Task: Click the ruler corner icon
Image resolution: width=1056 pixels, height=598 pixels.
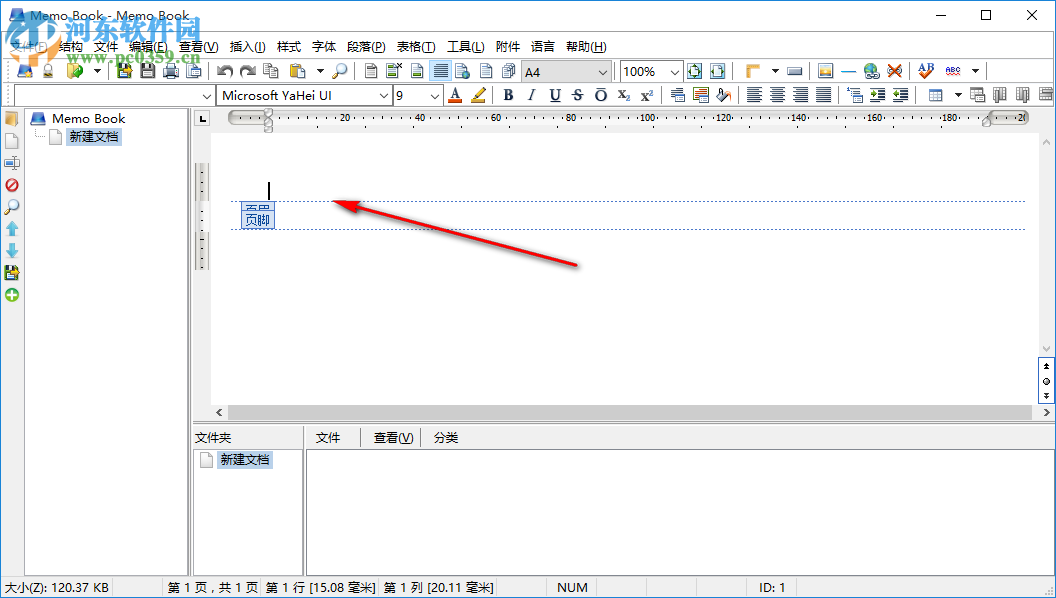Action: click(753, 71)
